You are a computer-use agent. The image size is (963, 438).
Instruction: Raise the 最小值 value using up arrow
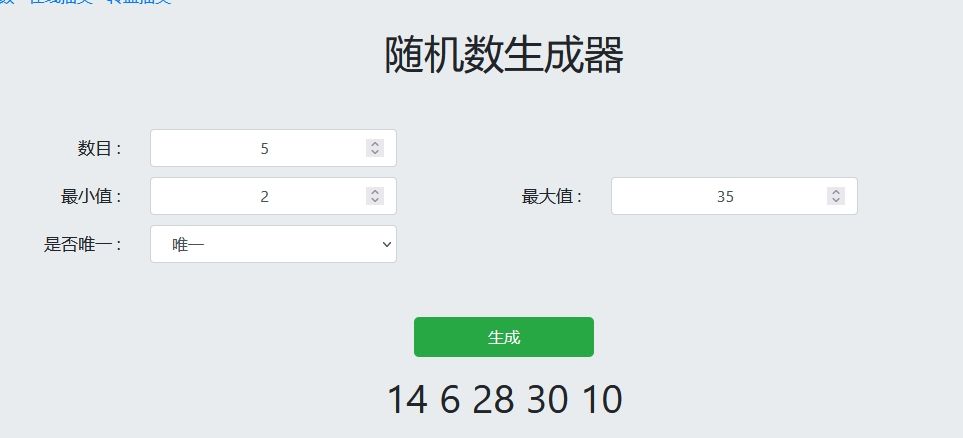(x=375, y=192)
